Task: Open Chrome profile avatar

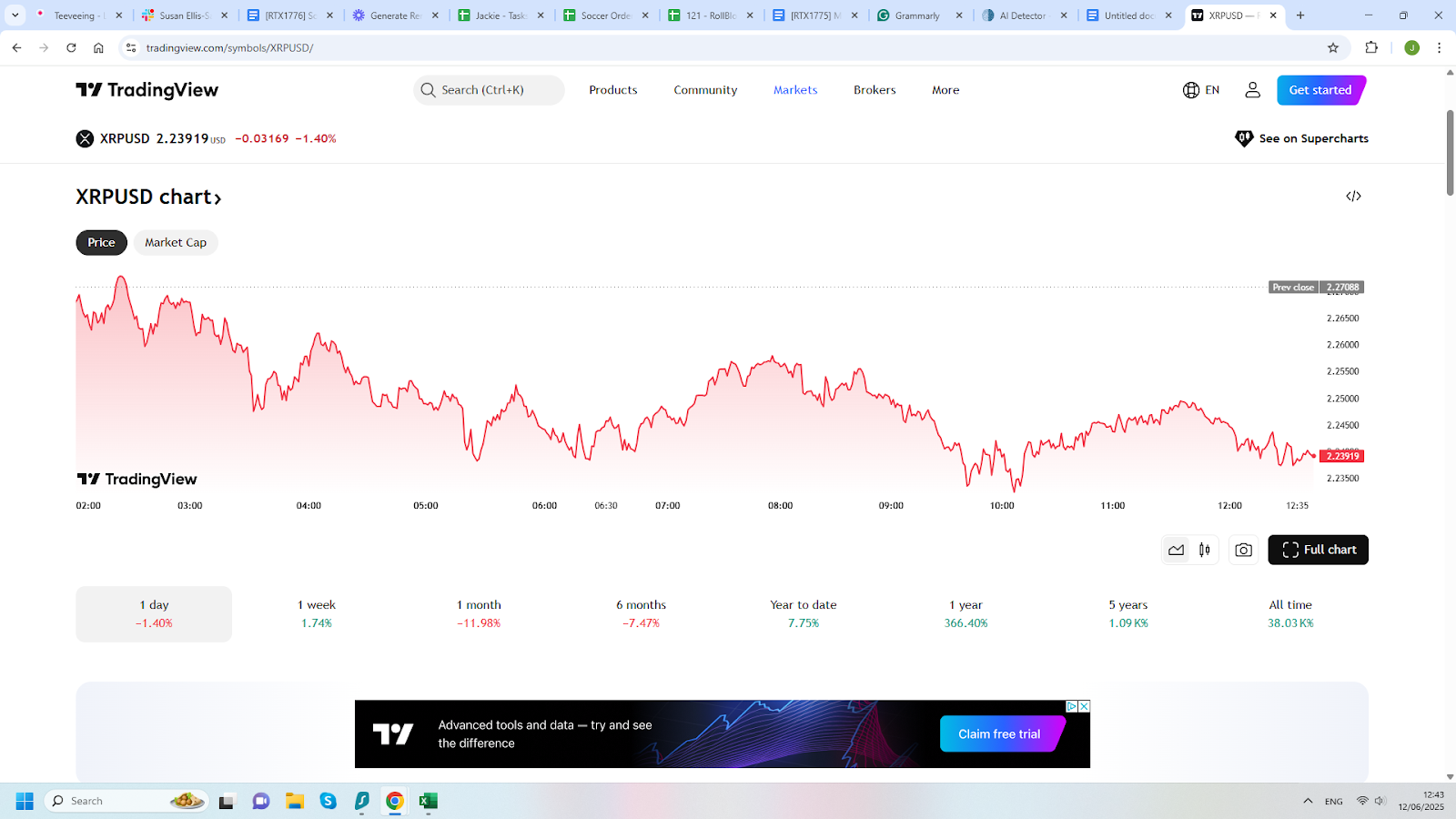Action: coord(1411,47)
